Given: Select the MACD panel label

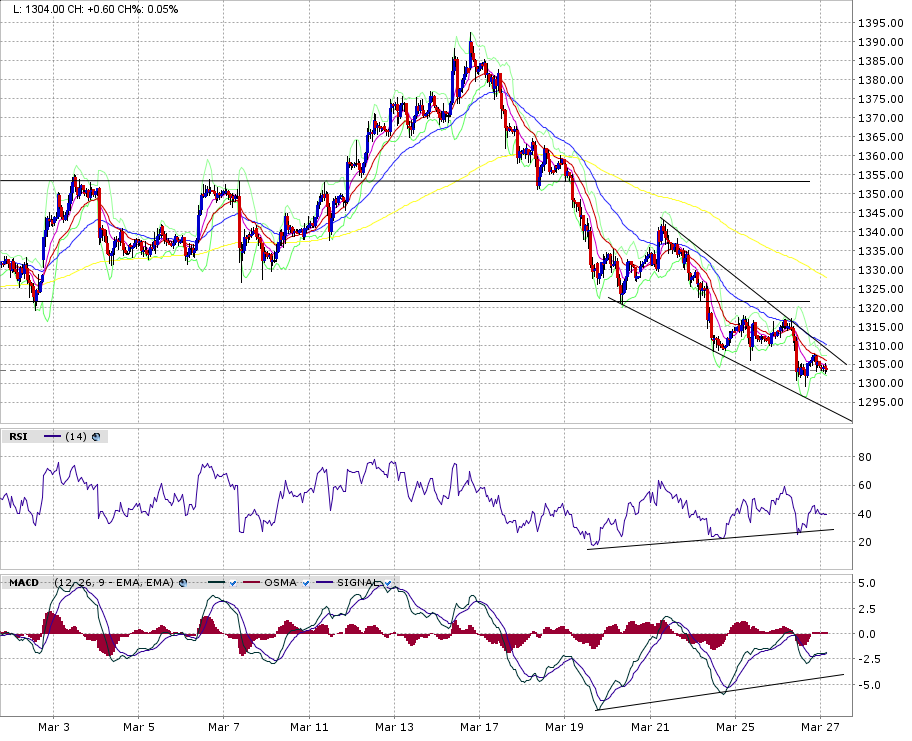Looking at the screenshot, I should pyautogui.click(x=24, y=582).
